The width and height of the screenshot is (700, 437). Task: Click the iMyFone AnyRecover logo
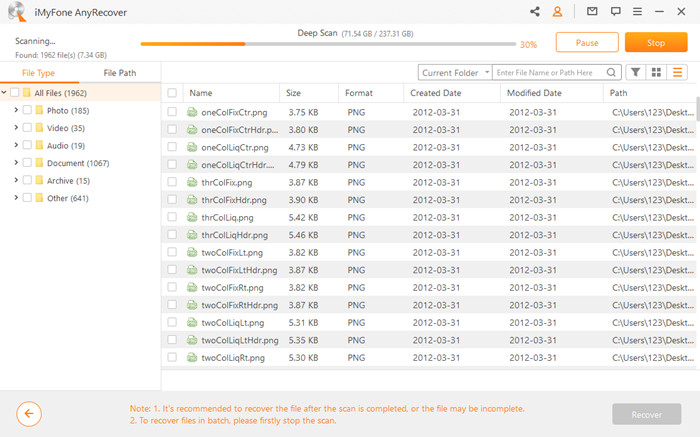[17, 12]
